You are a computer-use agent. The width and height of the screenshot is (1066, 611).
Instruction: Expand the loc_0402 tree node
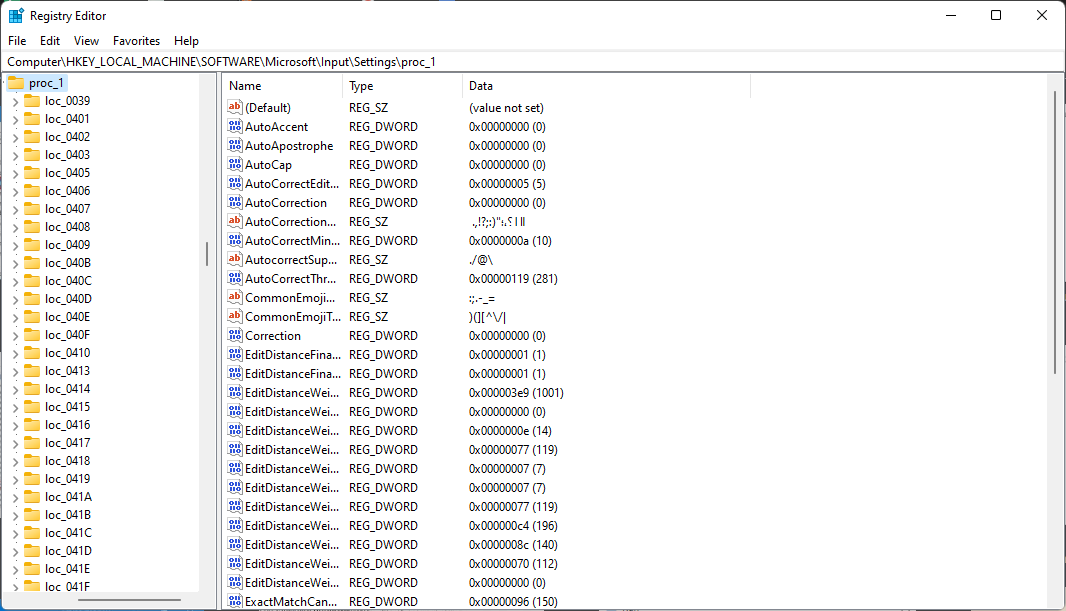[x=15, y=137]
